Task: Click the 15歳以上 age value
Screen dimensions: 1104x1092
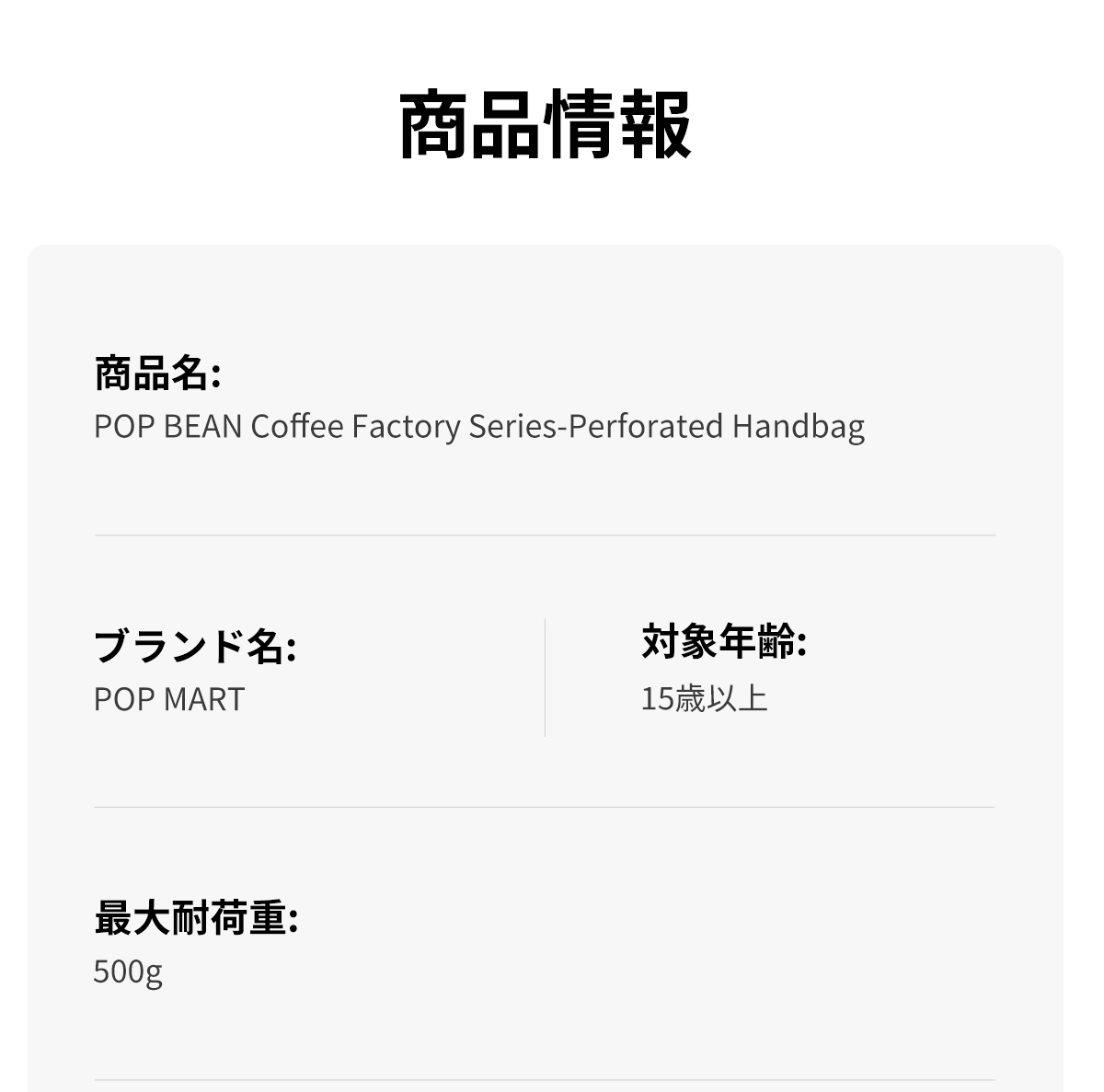Action: pyautogui.click(x=704, y=699)
